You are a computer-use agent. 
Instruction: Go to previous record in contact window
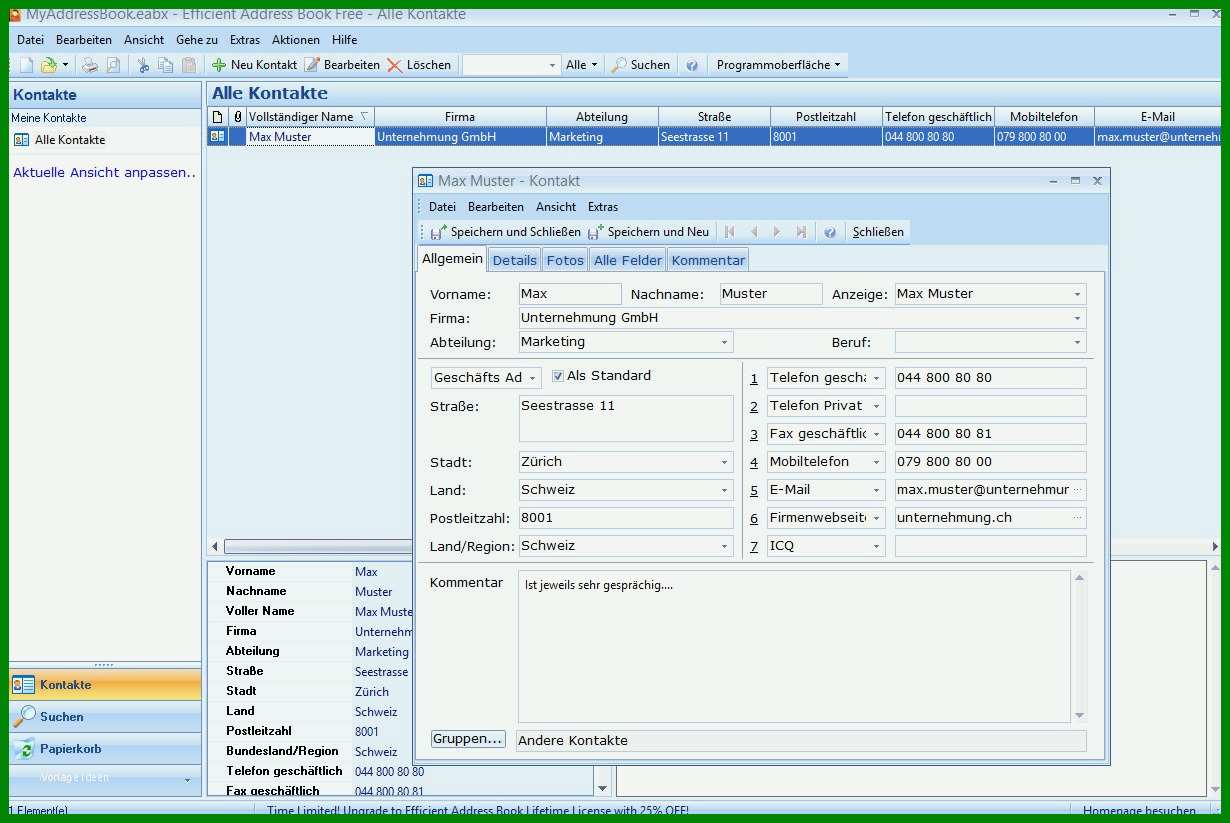[754, 232]
